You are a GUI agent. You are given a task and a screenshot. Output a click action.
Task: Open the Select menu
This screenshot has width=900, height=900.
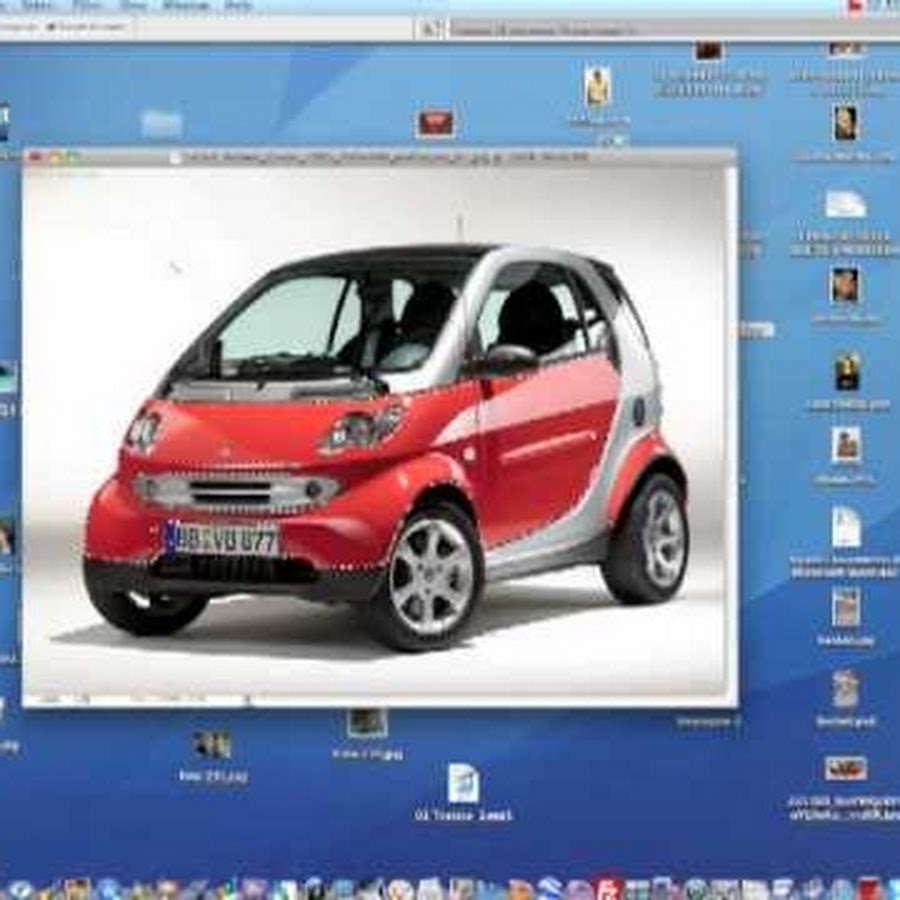36,6
